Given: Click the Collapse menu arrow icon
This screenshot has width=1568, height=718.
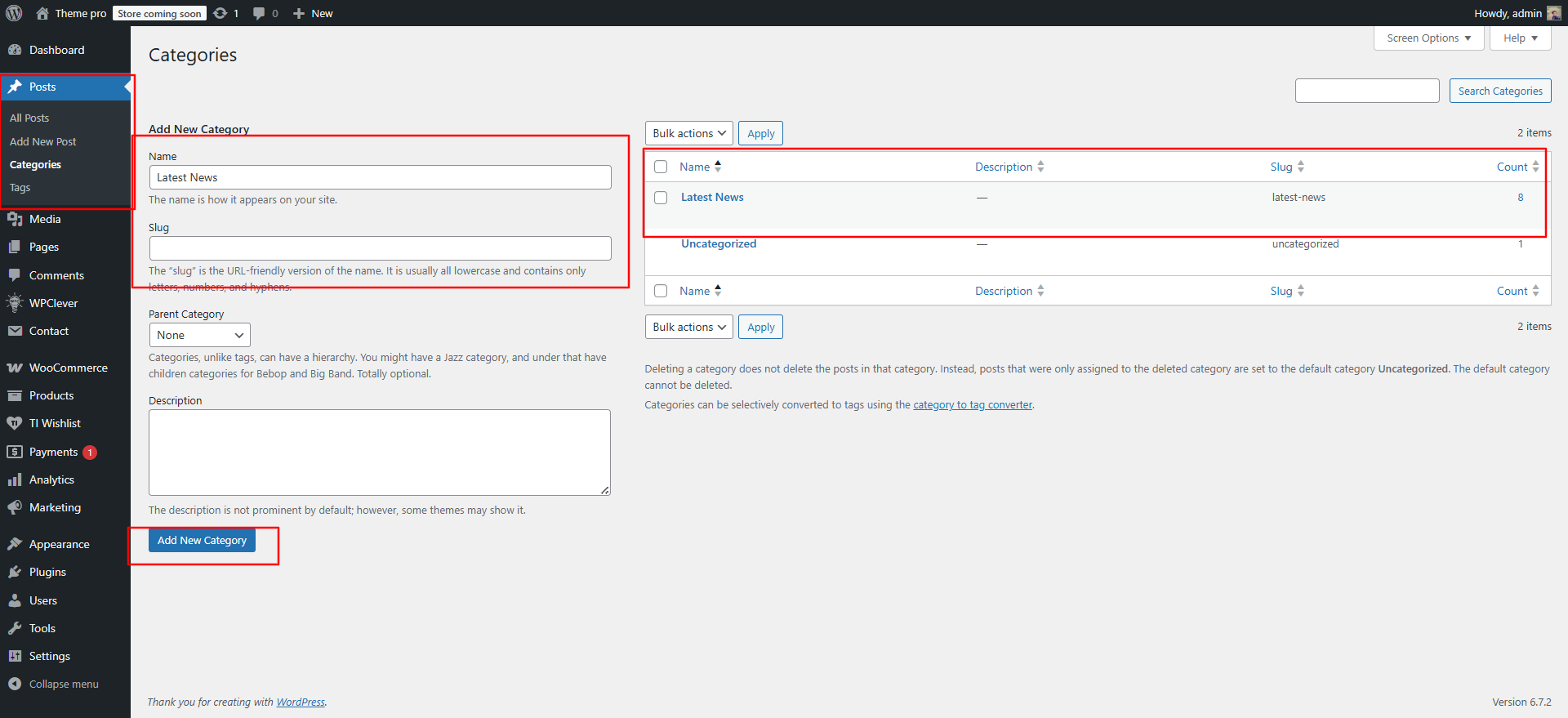Looking at the screenshot, I should [x=15, y=684].
